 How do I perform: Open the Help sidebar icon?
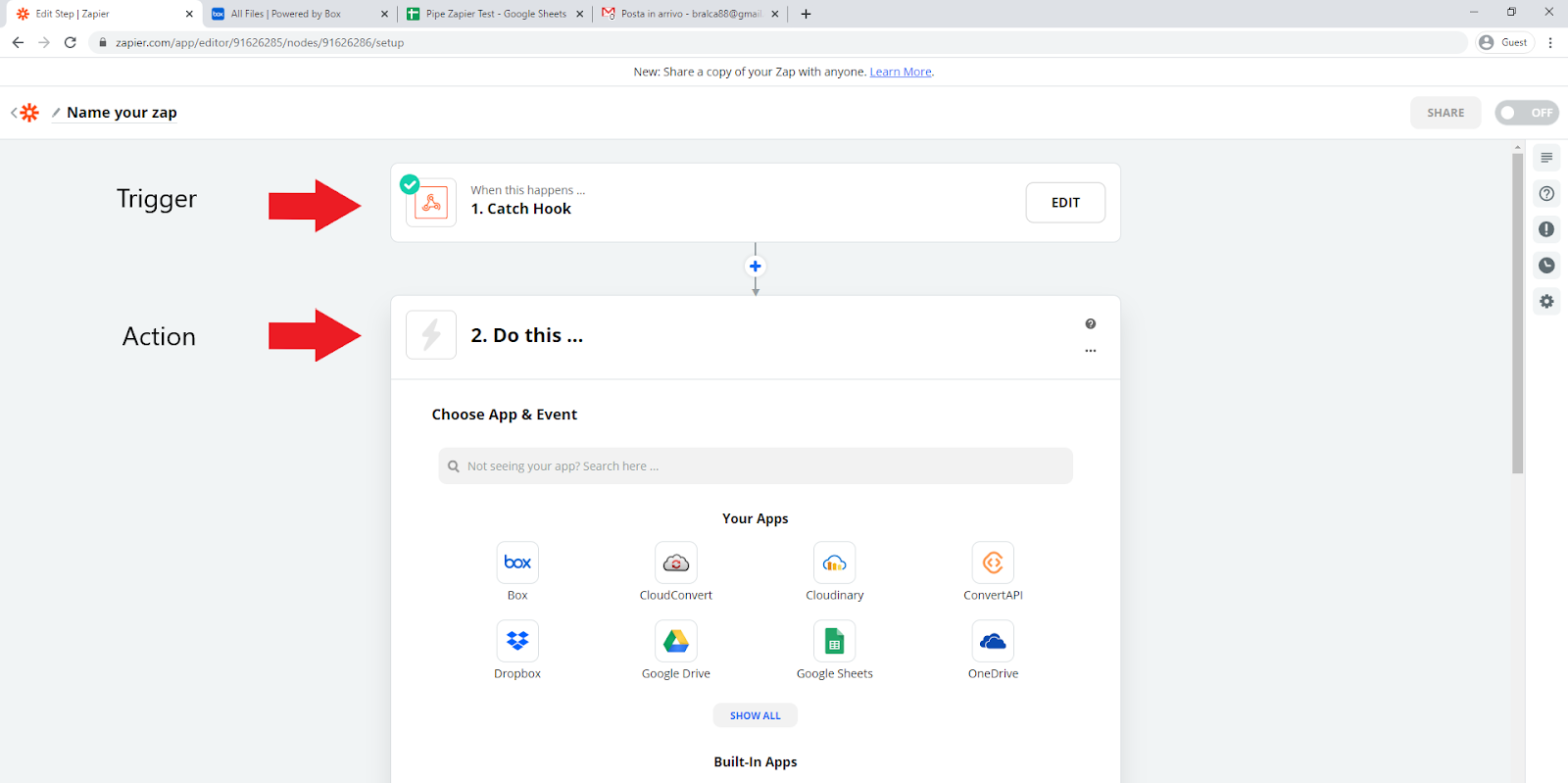[x=1546, y=194]
